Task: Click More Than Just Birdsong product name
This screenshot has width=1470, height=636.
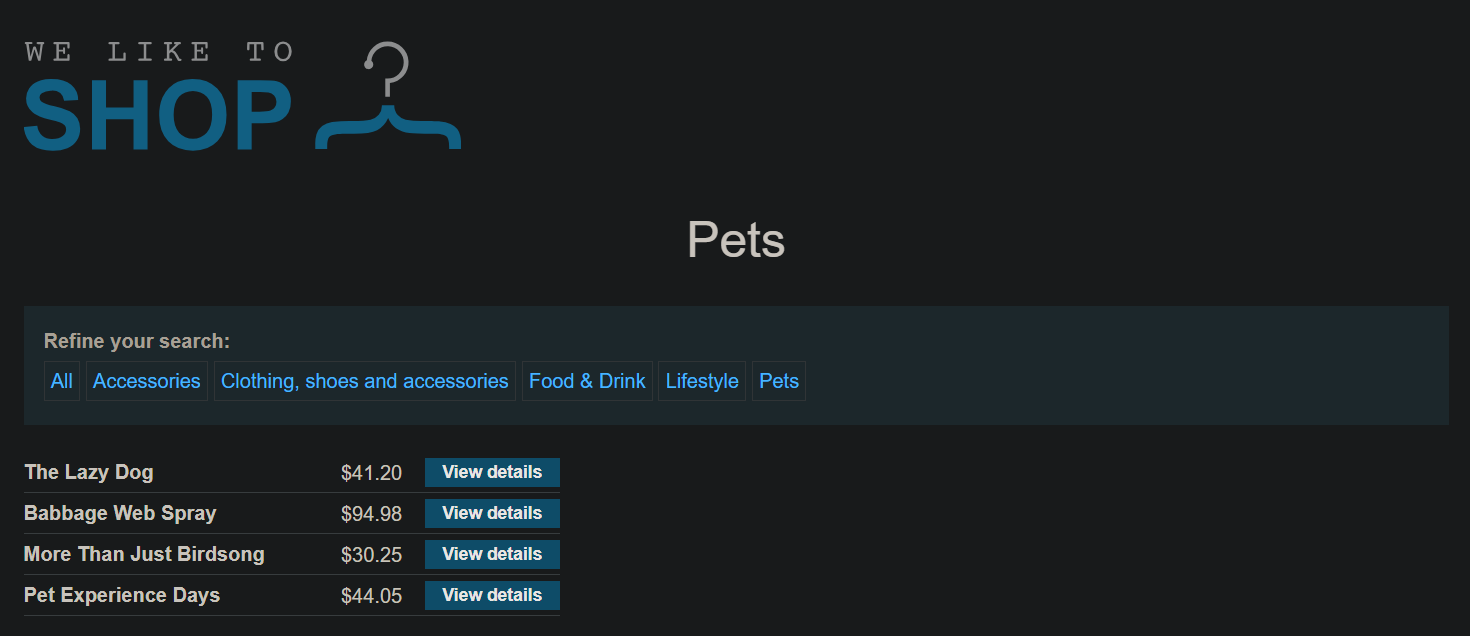Action: (x=144, y=554)
